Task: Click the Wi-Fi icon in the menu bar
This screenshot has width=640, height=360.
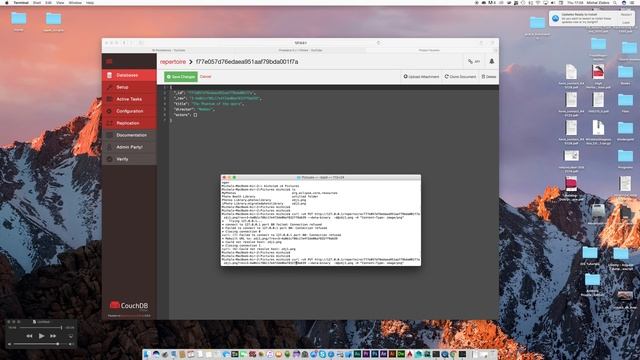Action: (538, 2)
